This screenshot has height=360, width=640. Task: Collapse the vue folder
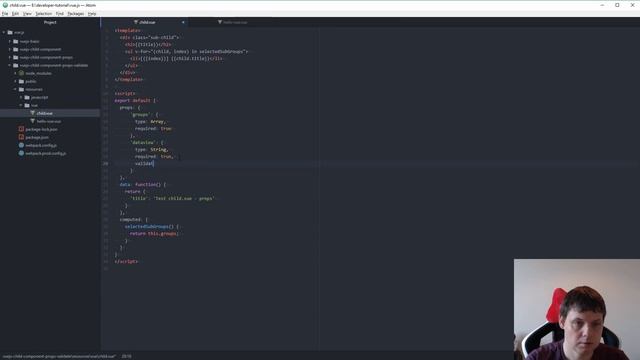21,105
